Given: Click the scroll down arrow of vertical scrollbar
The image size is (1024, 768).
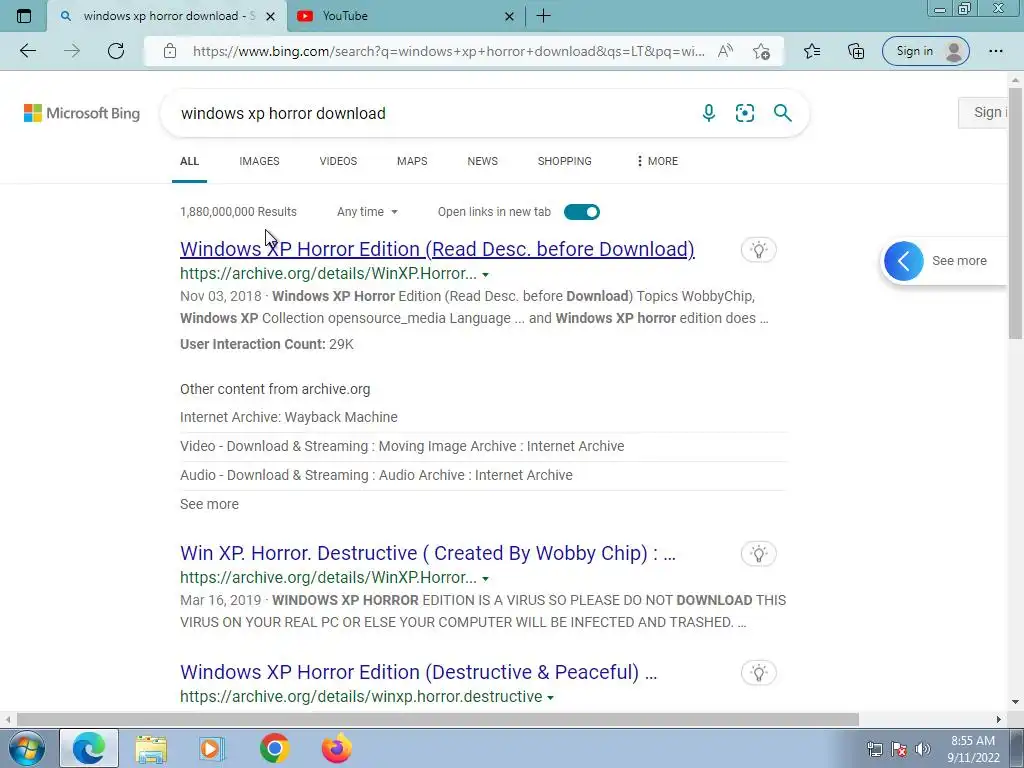Looking at the screenshot, I should pos(1016,702).
